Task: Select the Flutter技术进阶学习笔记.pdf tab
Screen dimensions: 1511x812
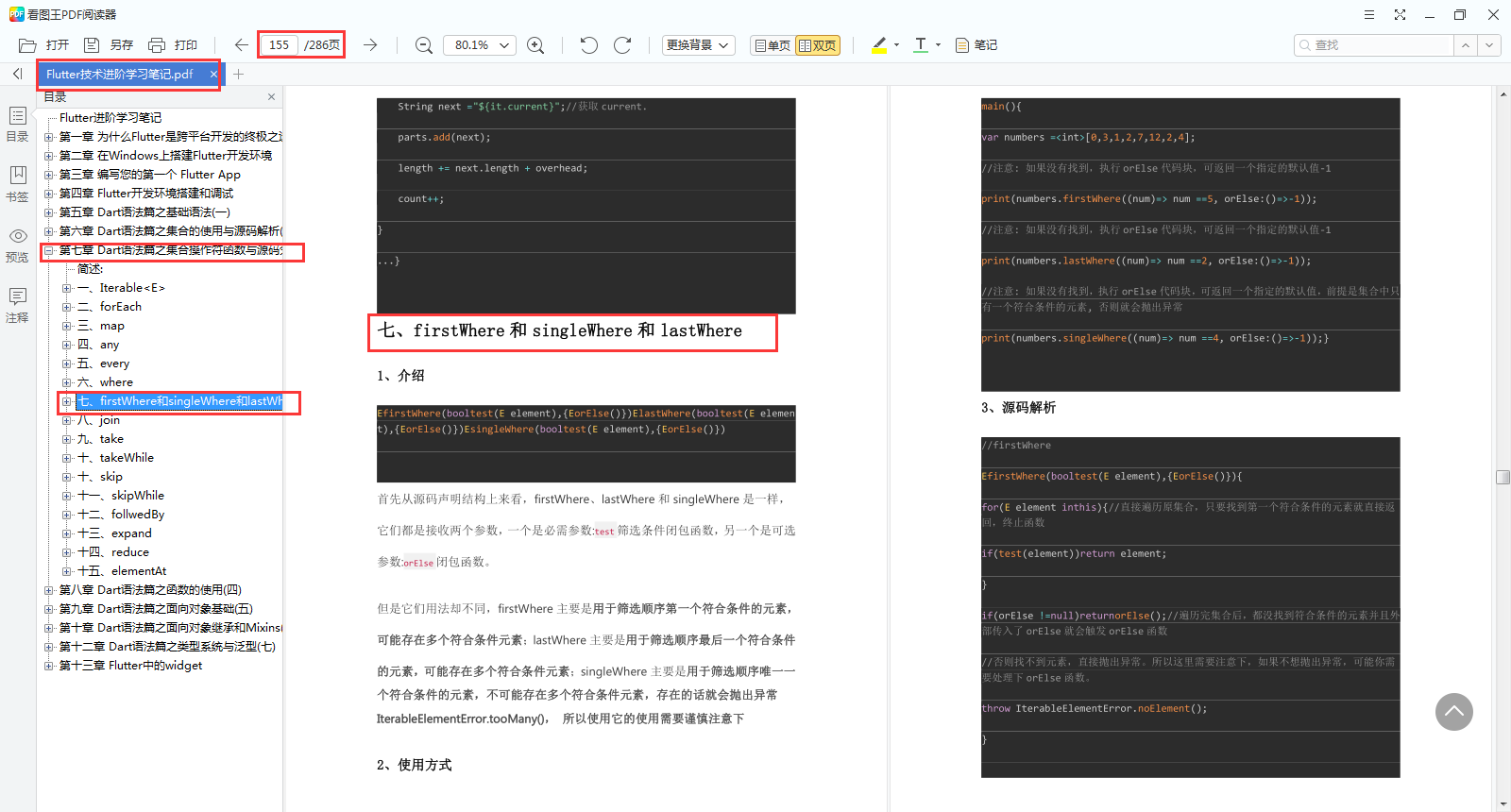Action: (x=120, y=74)
